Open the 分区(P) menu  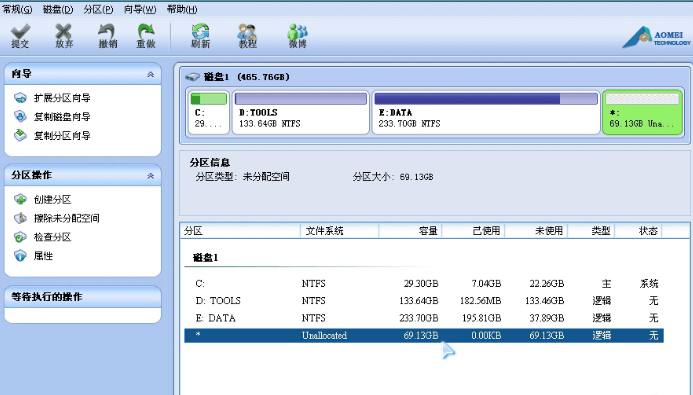pos(99,9)
